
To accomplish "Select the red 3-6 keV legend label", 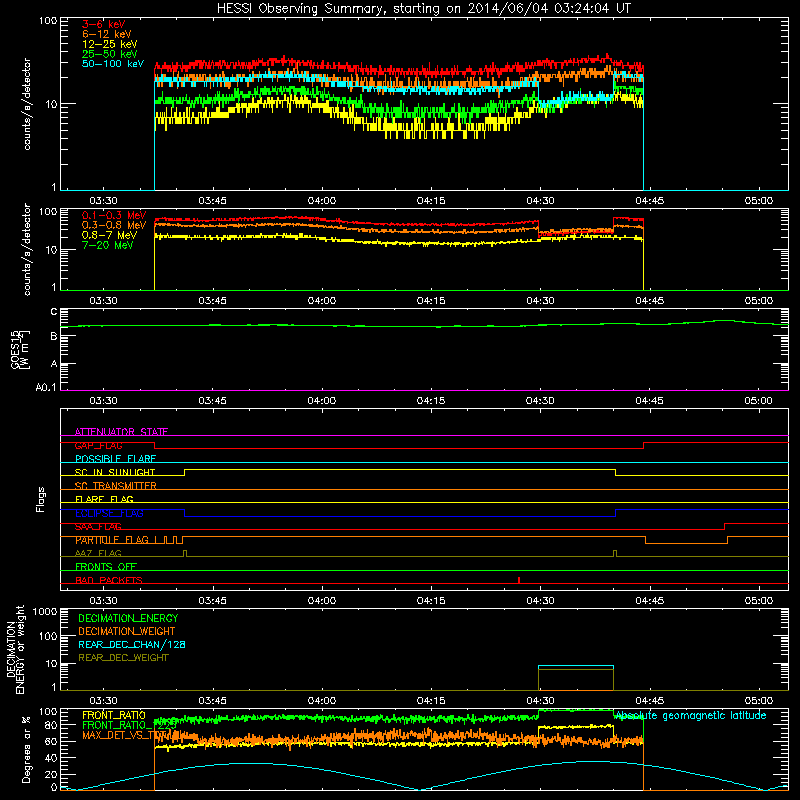I will (x=104, y=24).
